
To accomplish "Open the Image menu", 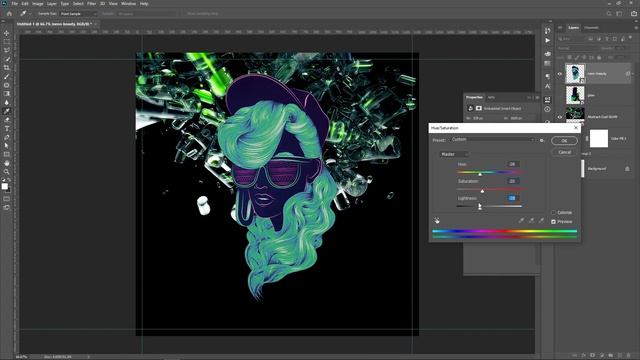I will tap(38, 4).
